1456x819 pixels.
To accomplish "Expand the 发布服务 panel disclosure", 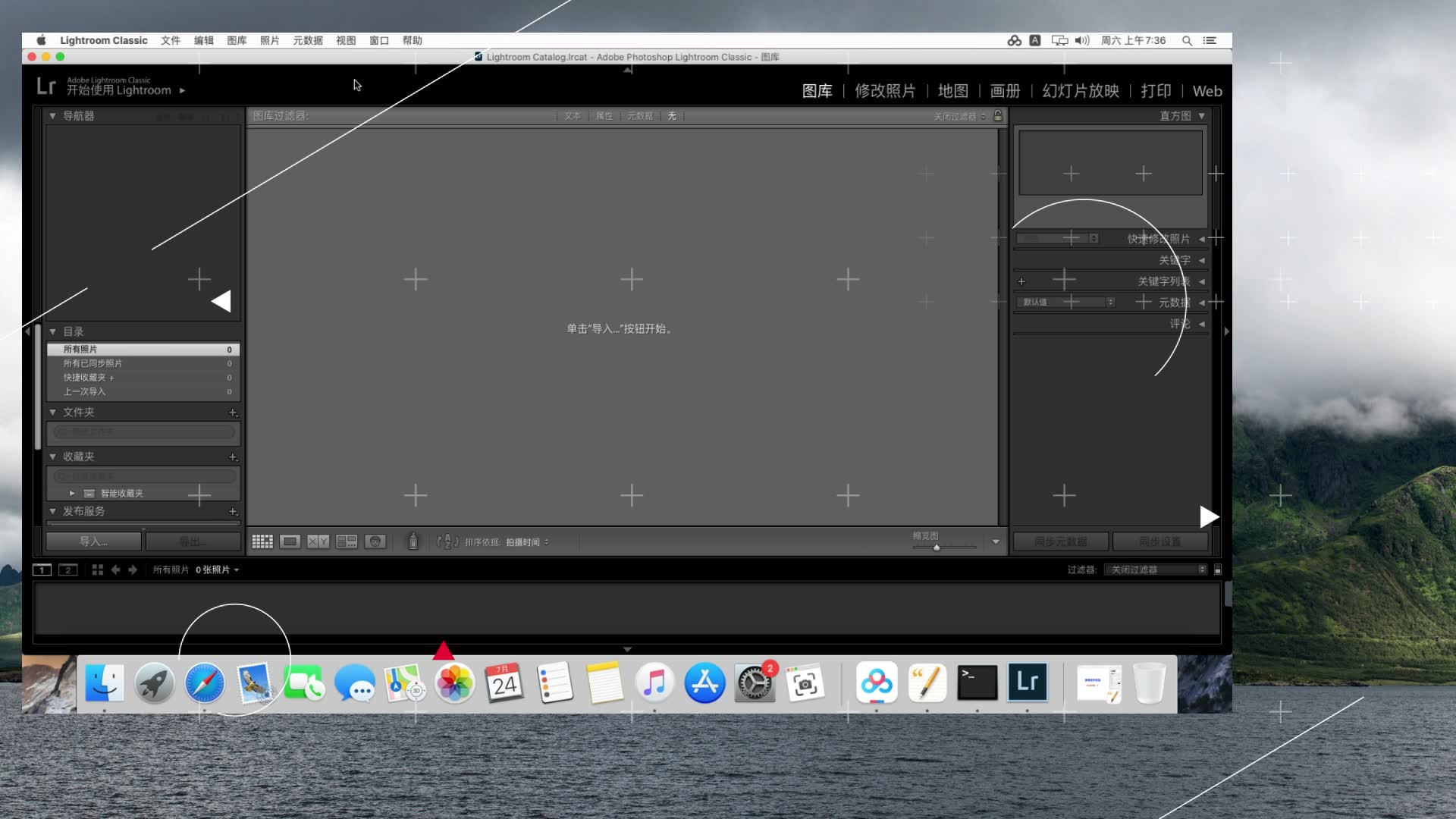I will tap(52, 511).
